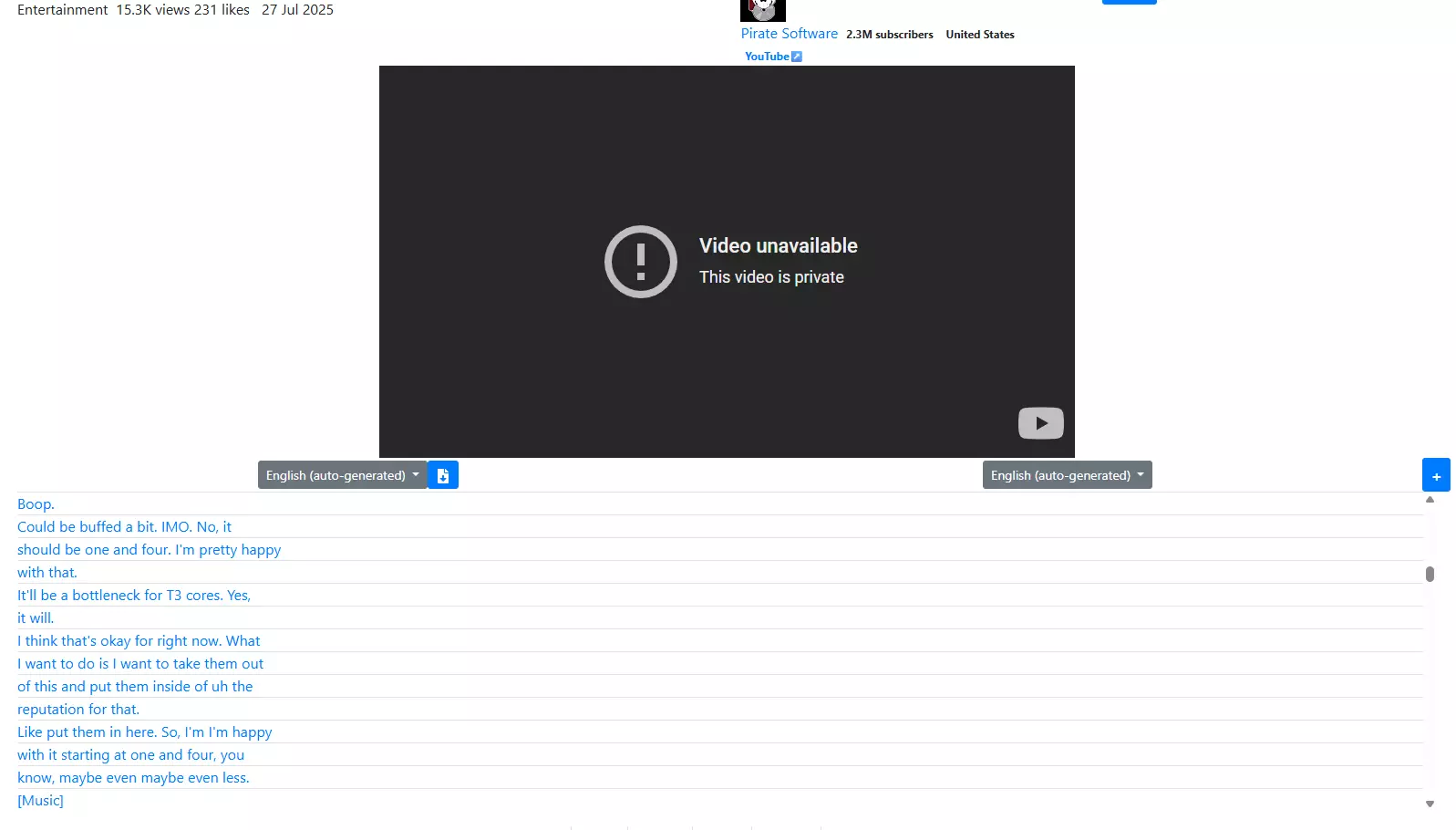The height and width of the screenshot is (830, 1456).
Task: Open the Pirate Software channel link
Action: [789, 34]
